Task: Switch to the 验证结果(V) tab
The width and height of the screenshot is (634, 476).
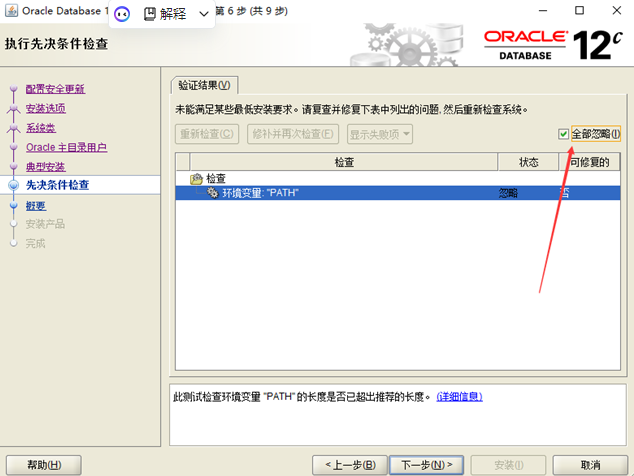Action: (205, 85)
